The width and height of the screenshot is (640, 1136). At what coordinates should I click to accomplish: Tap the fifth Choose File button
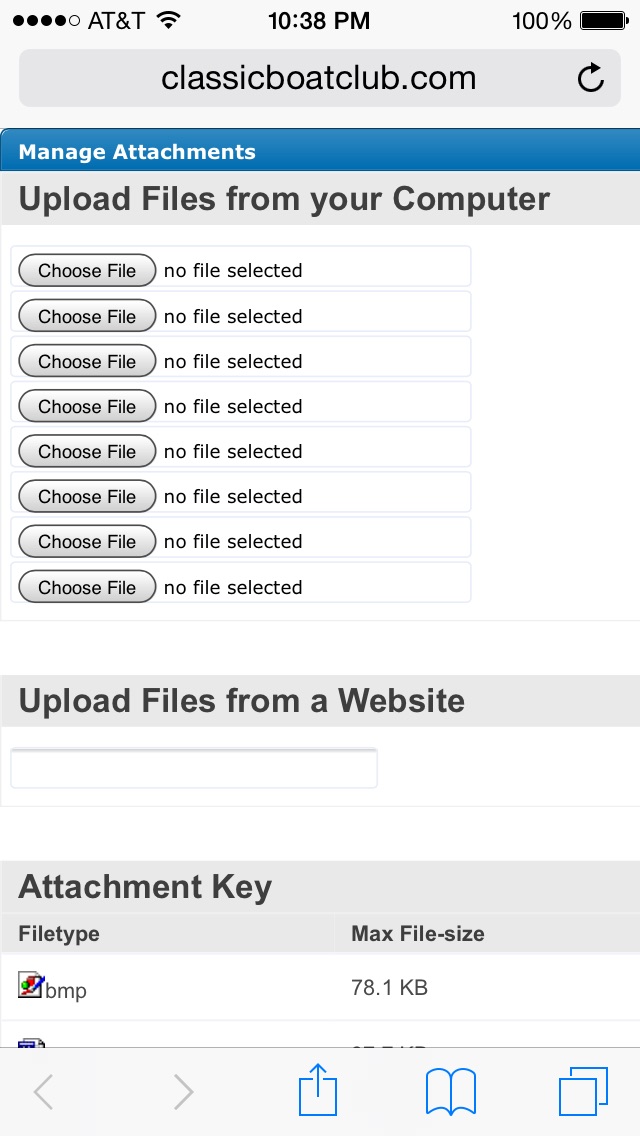[87, 452]
